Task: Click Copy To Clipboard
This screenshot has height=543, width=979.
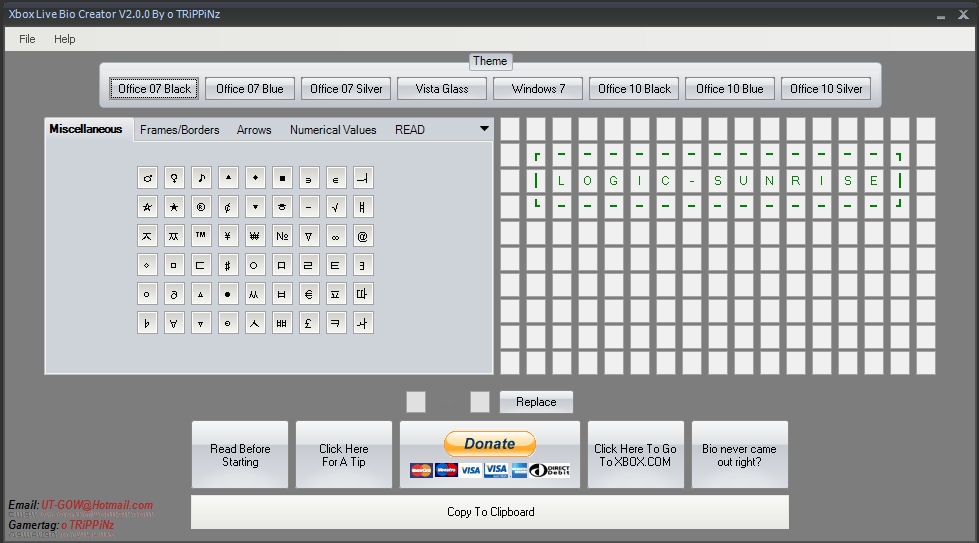Action: point(490,512)
